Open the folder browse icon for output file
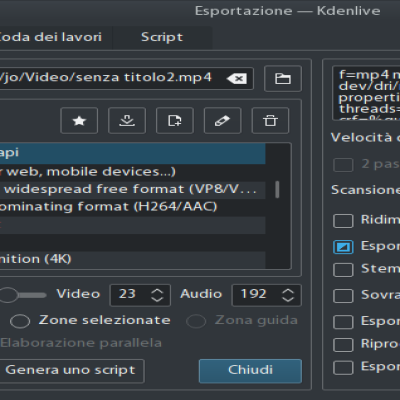The height and width of the screenshot is (400, 400). [x=283, y=79]
